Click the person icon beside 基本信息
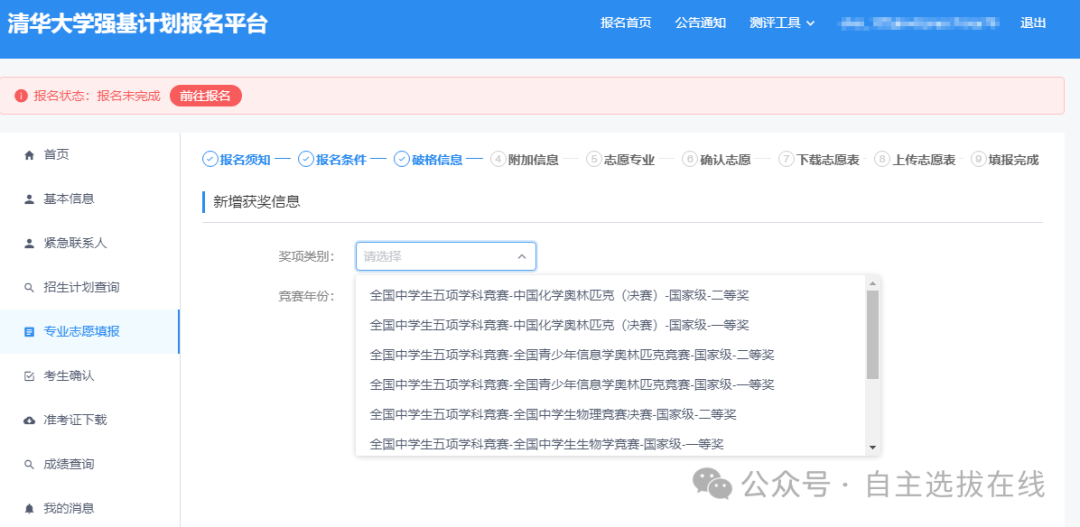The image size is (1080, 527). (29, 200)
